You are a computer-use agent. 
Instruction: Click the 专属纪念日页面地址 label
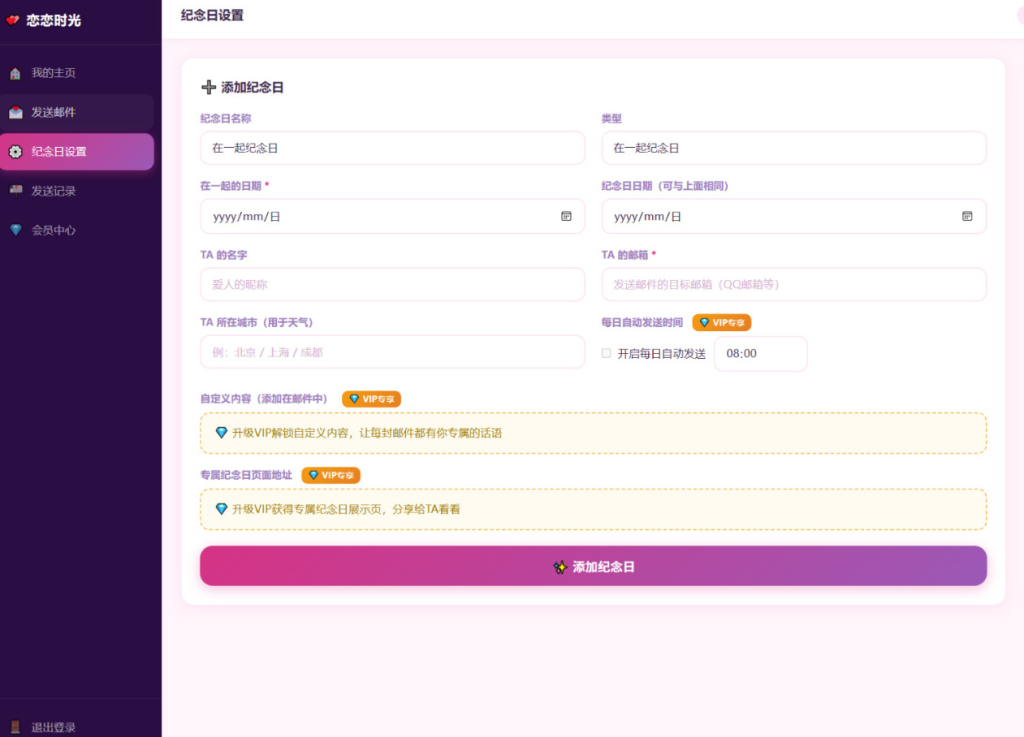pyautogui.click(x=246, y=475)
